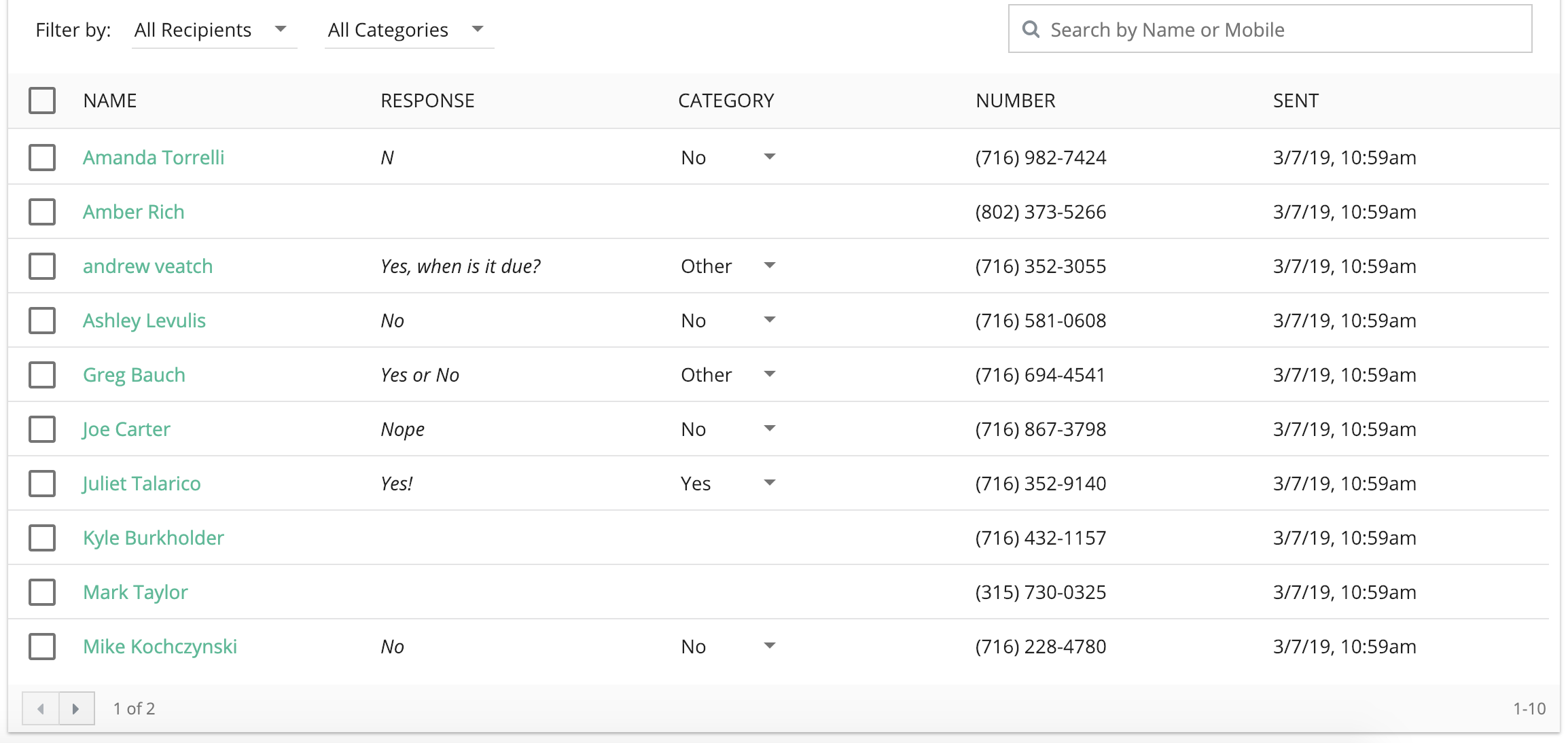
Task: Click Ashley Levulis name link
Action: (144, 321)
